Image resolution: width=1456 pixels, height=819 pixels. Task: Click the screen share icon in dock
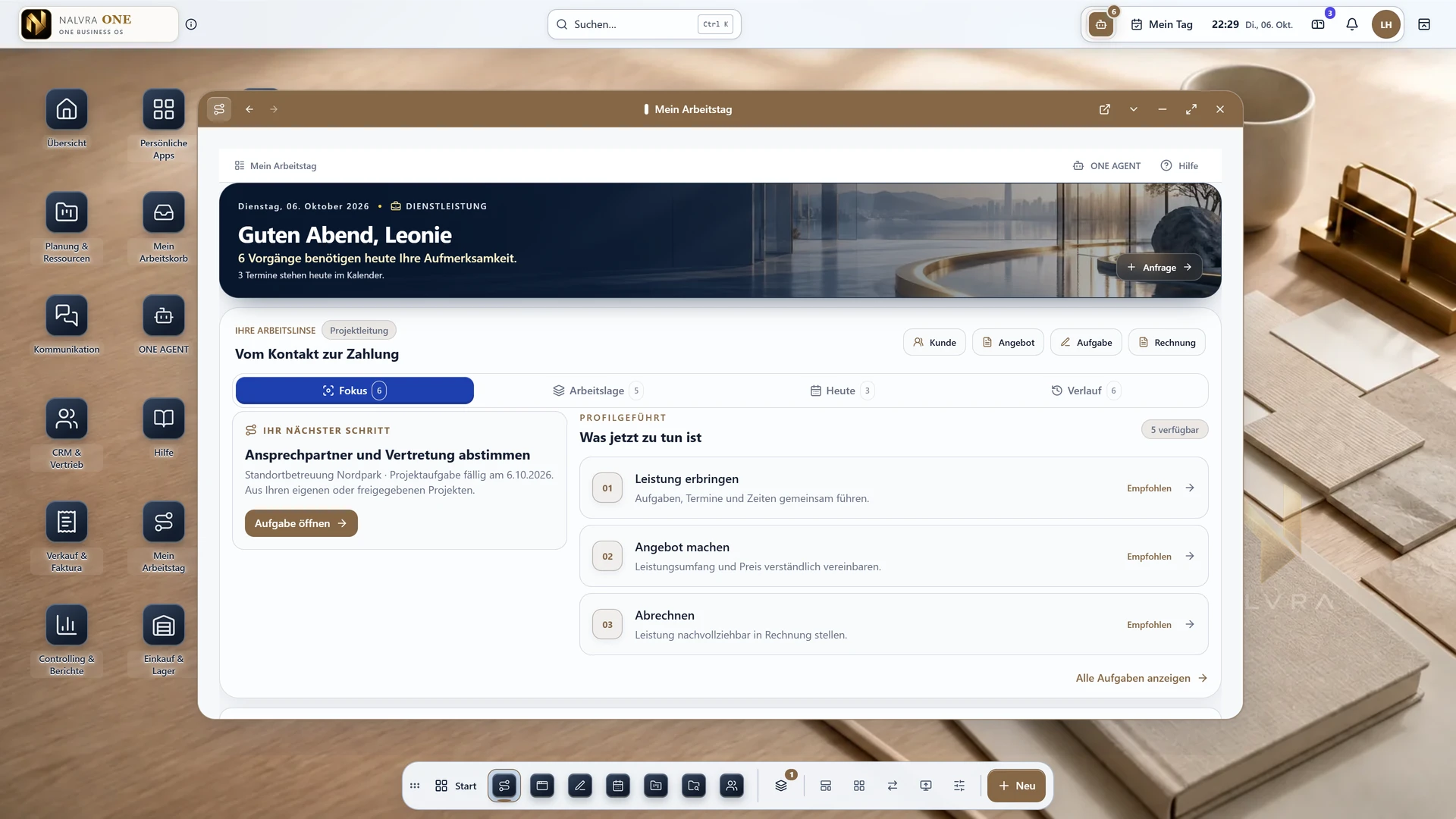926,786
